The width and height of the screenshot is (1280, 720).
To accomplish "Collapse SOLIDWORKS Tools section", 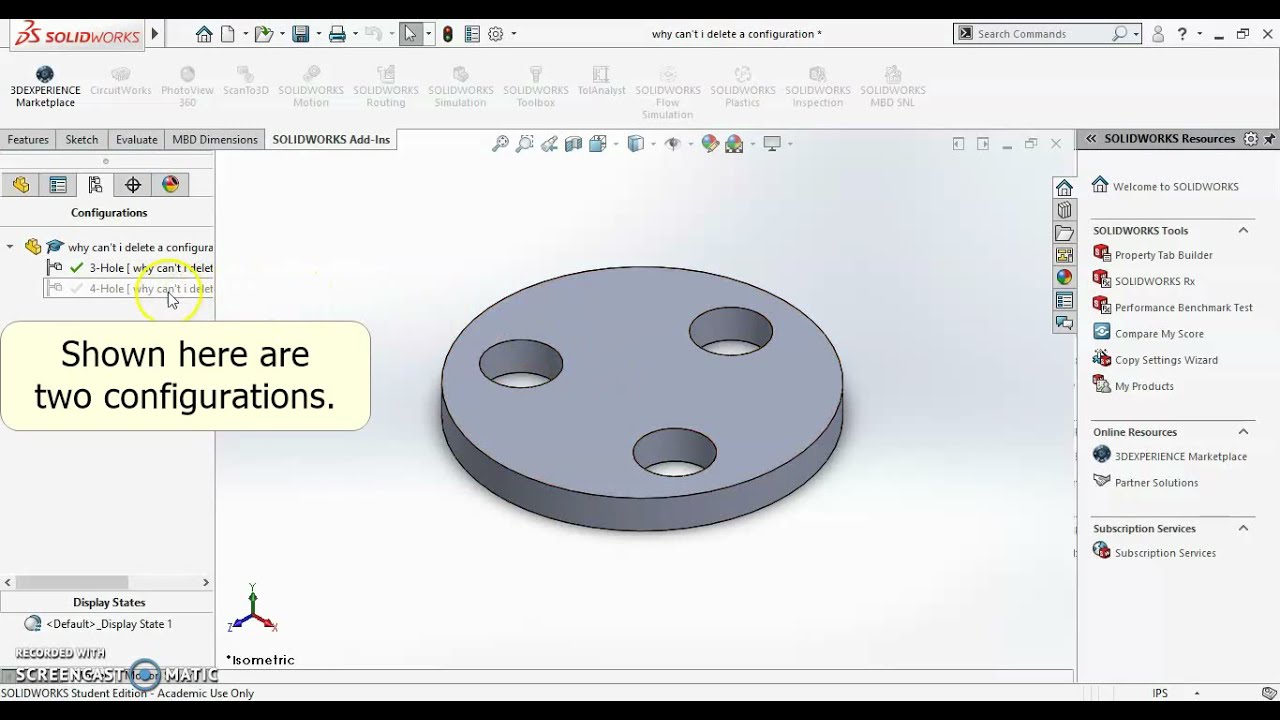I will click(1243, 230).
